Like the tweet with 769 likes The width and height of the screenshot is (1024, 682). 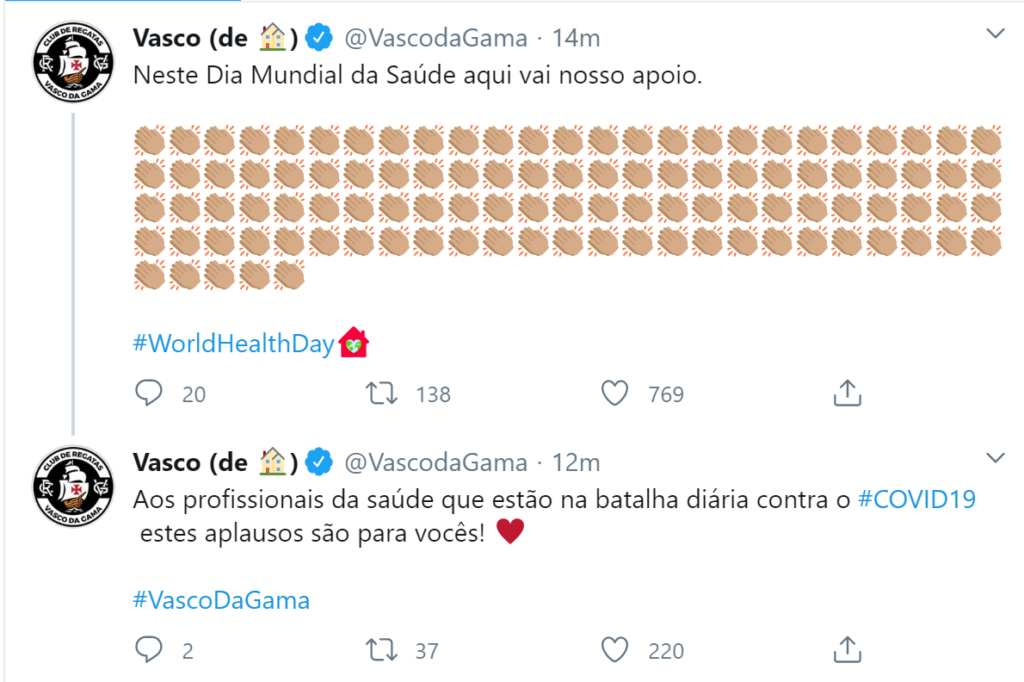point(614,393)
